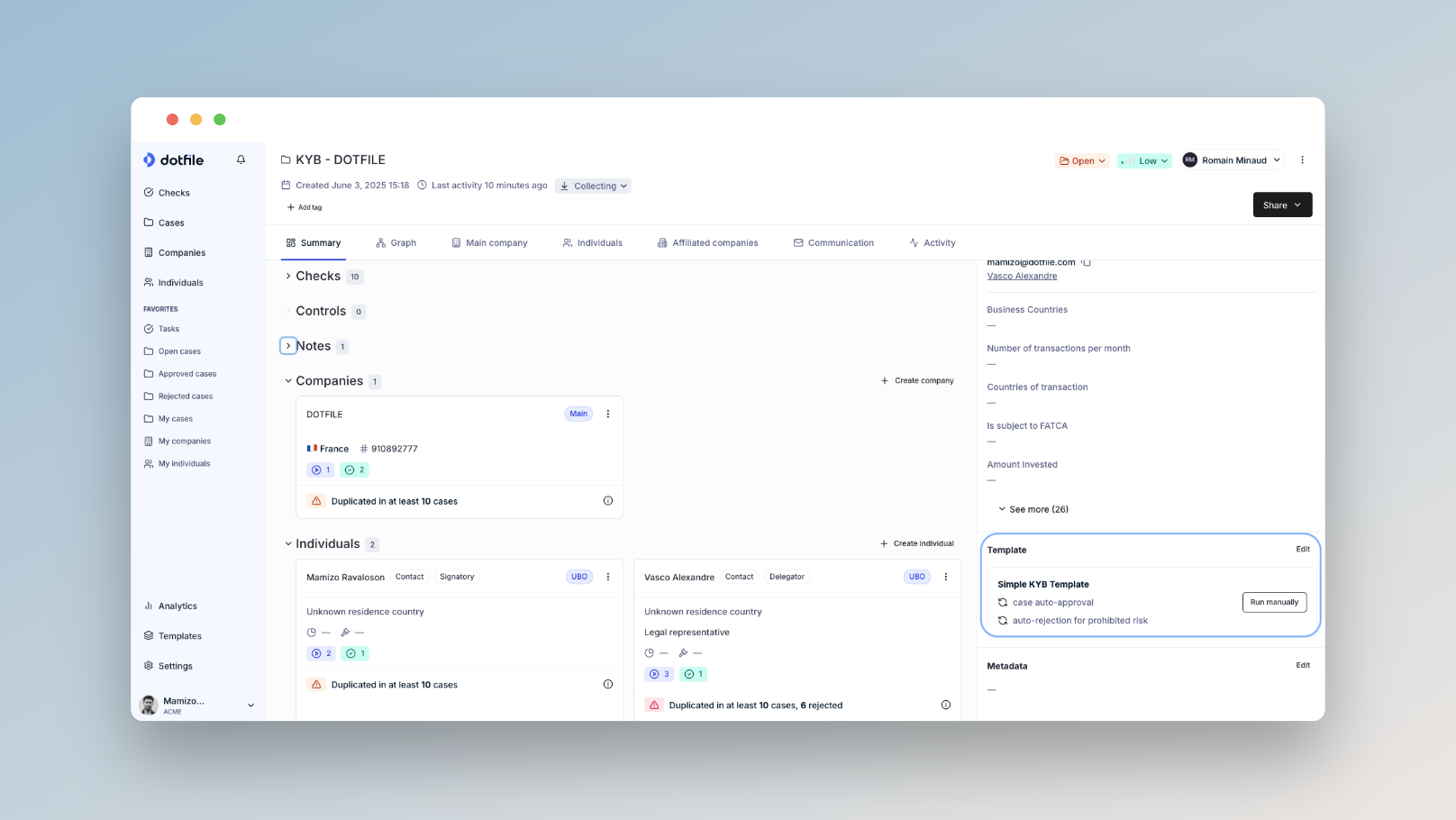Open Mamizo Ravaloson card options menu
Viewport: 1456px width, 820px height.
point(608,577)
